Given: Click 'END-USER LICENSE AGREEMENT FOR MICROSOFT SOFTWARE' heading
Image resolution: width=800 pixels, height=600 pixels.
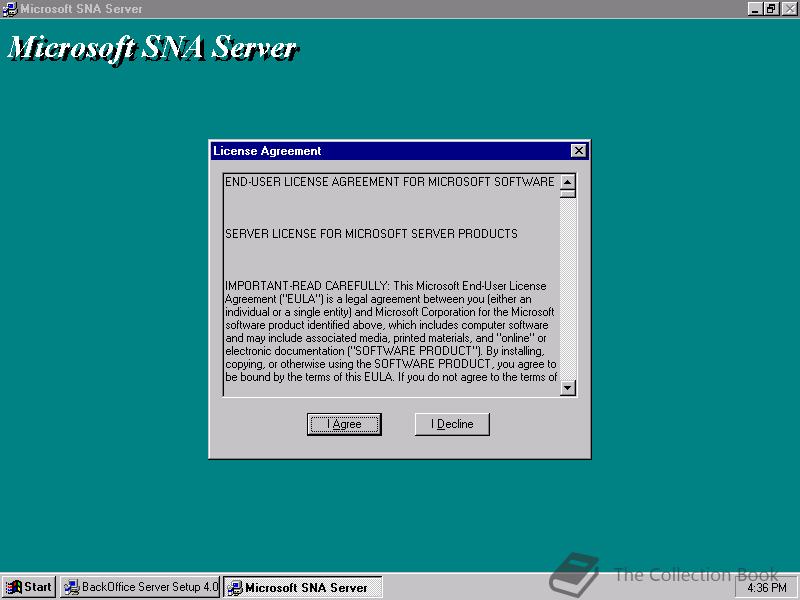Looking at the screenshot, I should (x=389, y=182).
